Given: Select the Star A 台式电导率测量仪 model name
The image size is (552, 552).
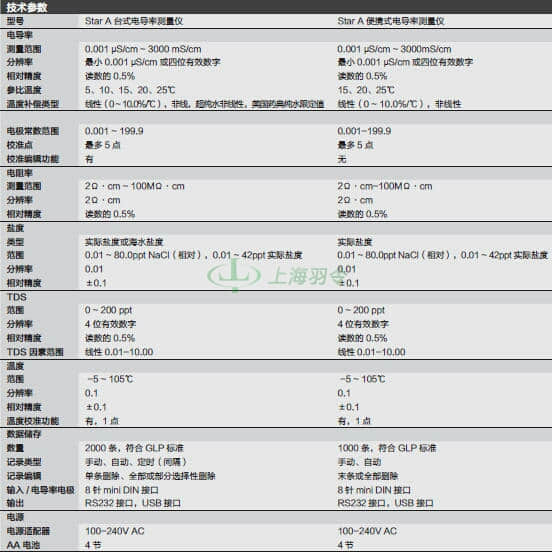Looking at the screenshot, I should tap(134, 21).
